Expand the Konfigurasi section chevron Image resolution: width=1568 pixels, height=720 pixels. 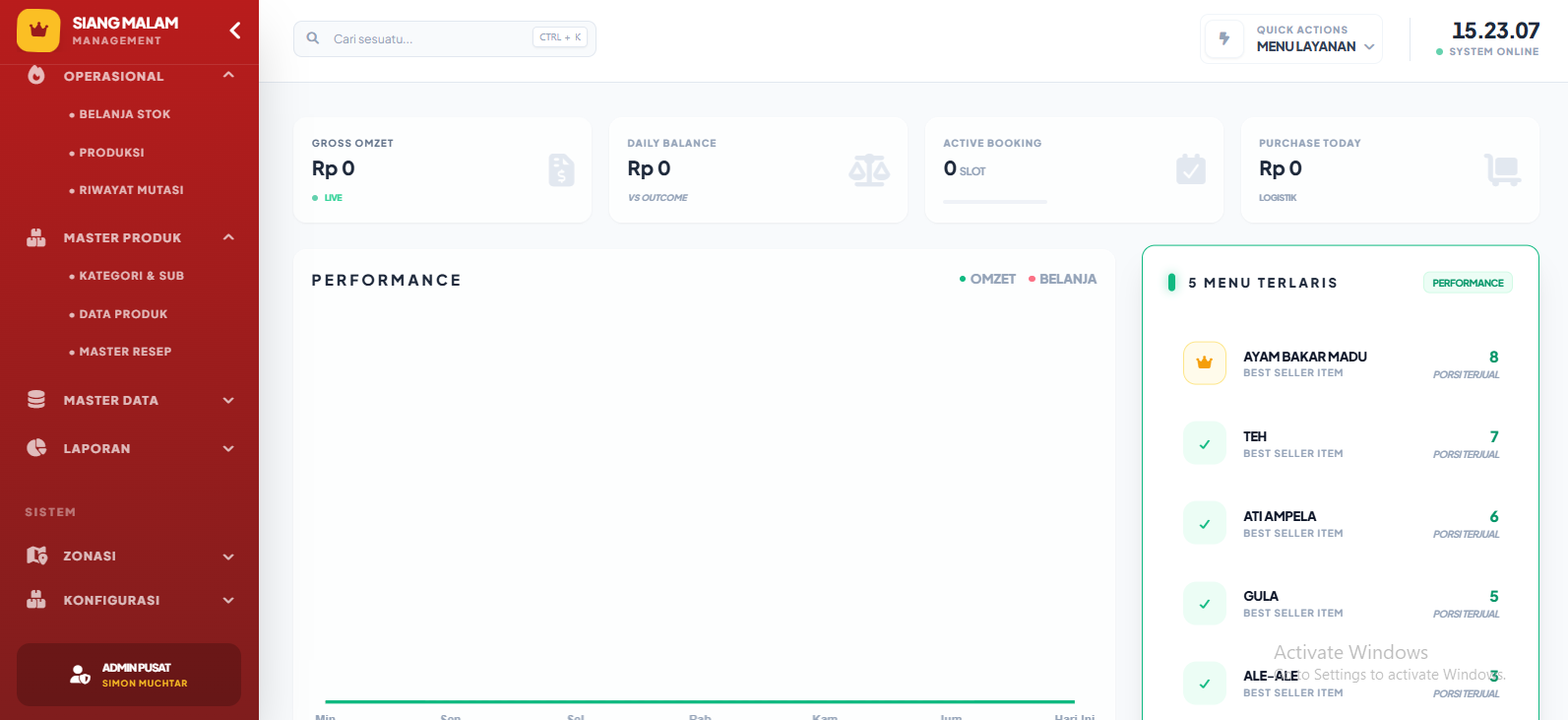228,600
